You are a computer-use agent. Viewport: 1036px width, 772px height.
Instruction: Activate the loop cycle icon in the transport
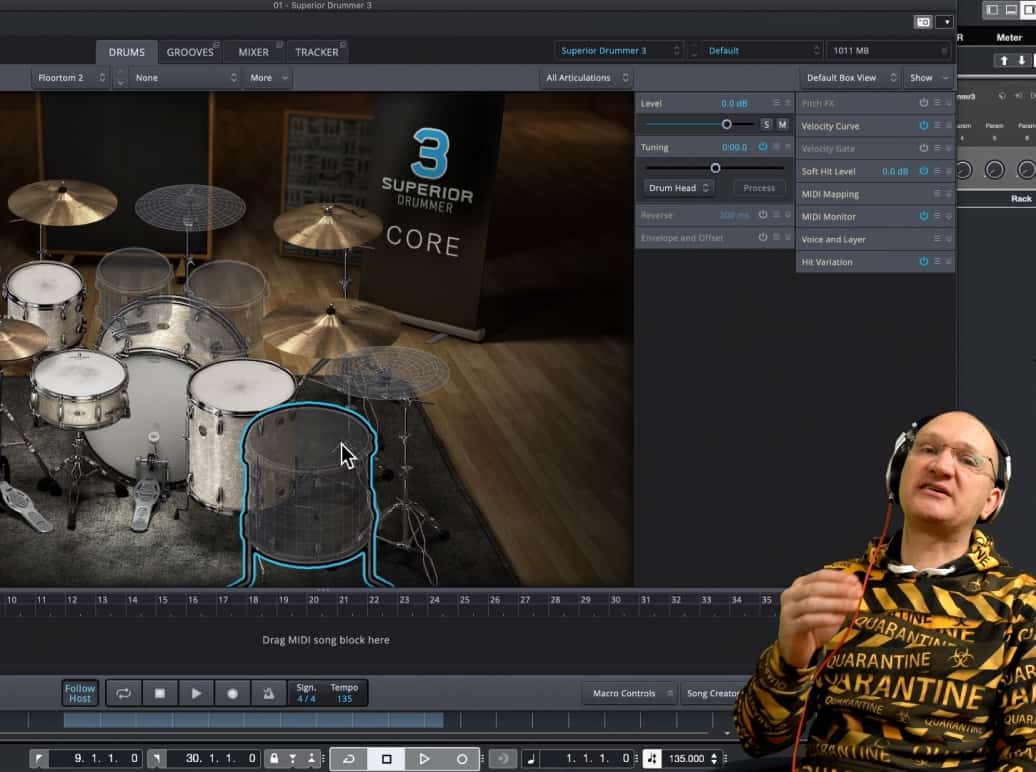pos(123,693)
